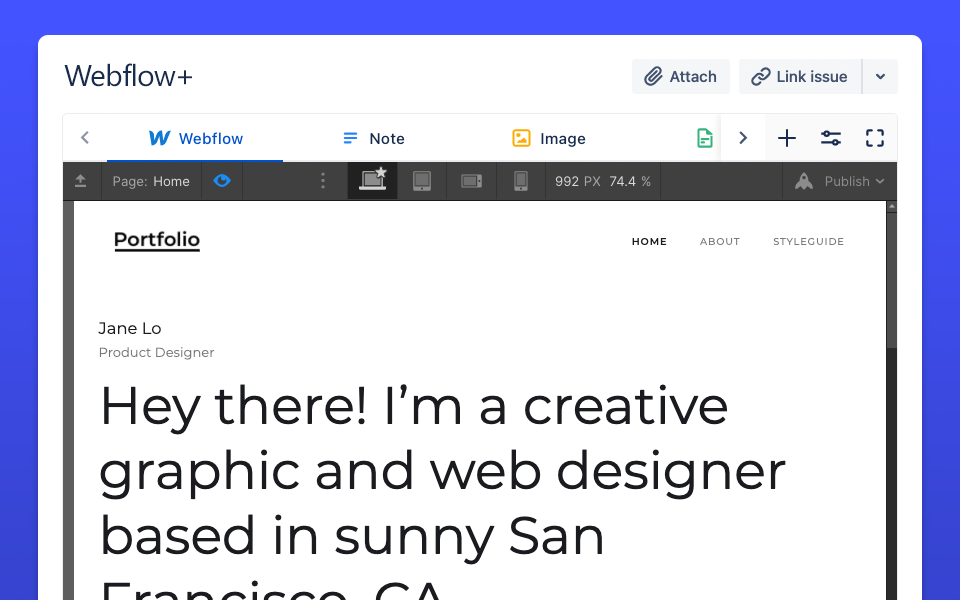Open the three-dot more options menu
Screen dimensions: 960x600
323,181
